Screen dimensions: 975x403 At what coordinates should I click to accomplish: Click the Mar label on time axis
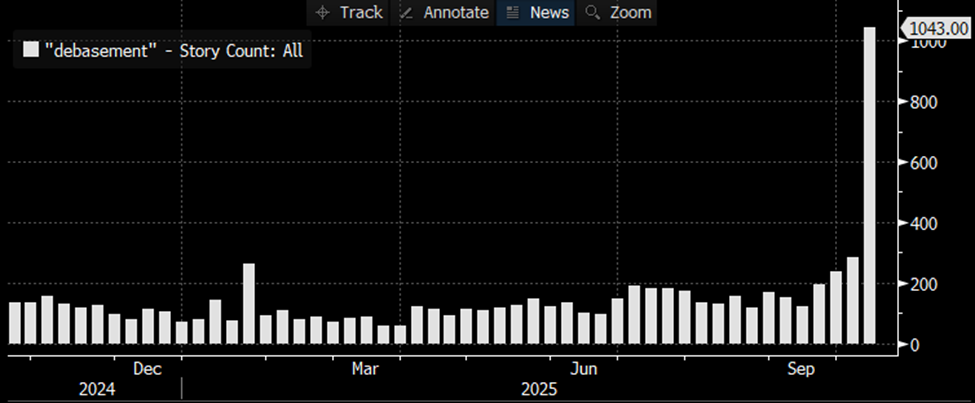365,369
